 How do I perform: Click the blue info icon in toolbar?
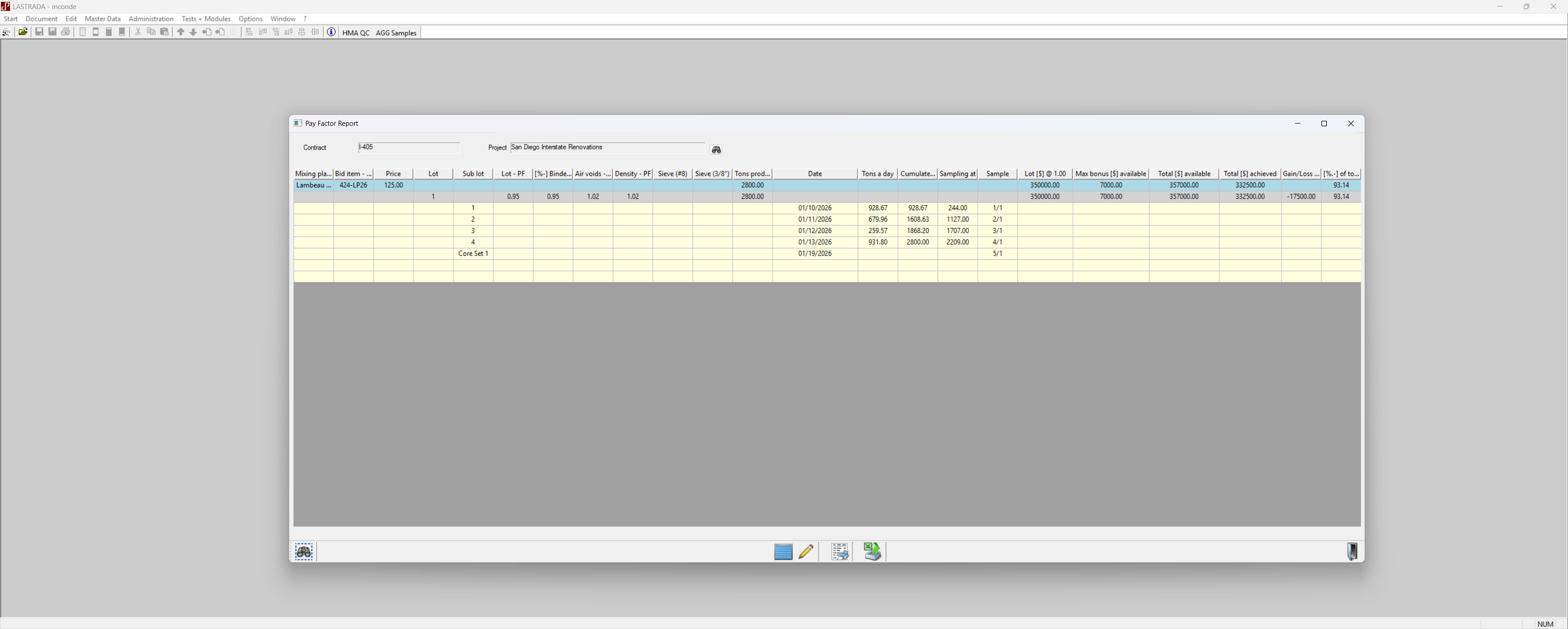click(331, 32)
